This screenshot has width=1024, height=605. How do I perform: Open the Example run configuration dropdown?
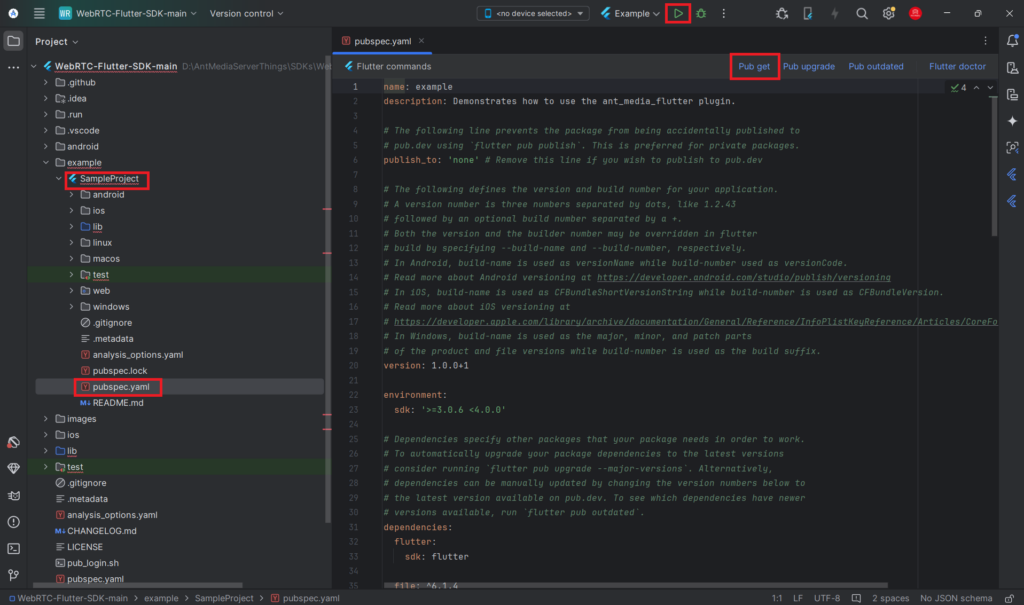(630, 13)
